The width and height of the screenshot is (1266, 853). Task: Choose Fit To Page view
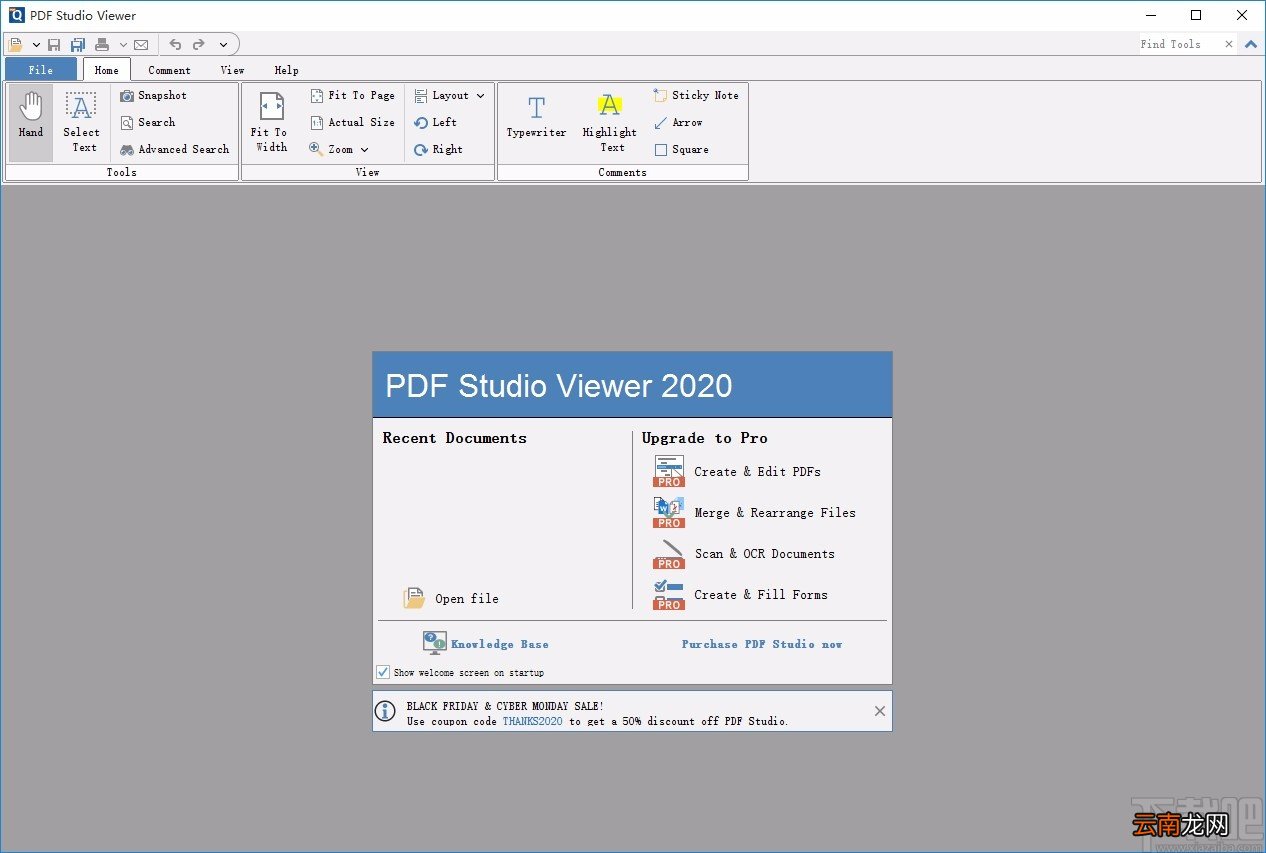pyautogui.click(x=353, y=95)
